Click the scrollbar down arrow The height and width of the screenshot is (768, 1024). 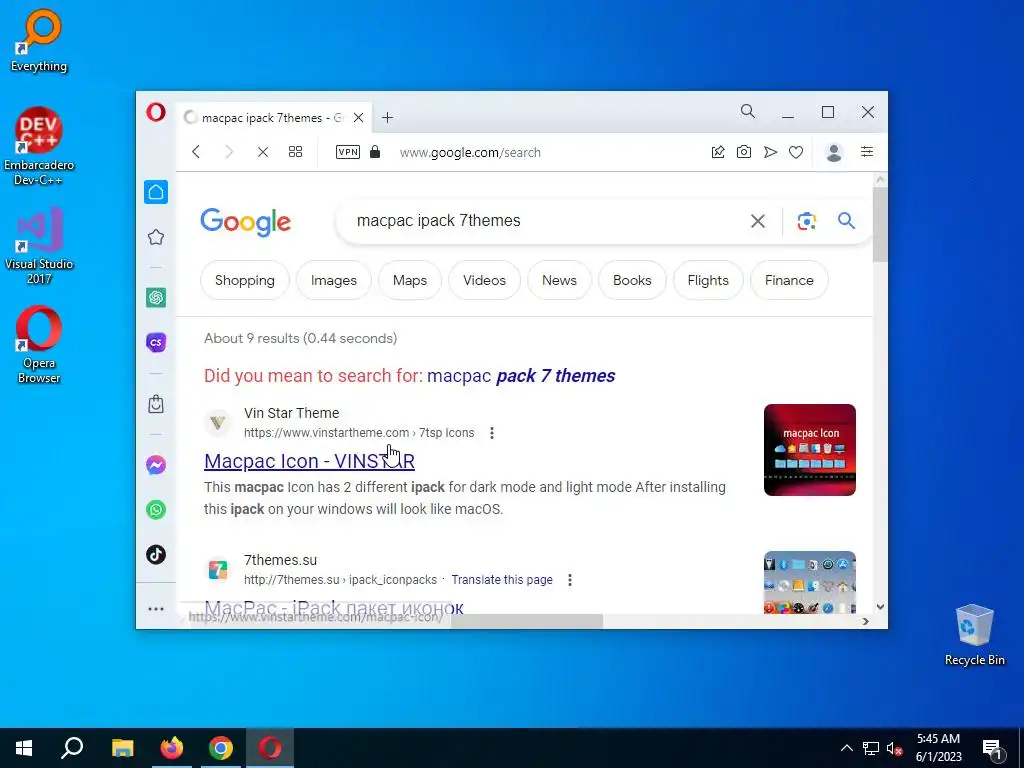click(x=880, y=607)
